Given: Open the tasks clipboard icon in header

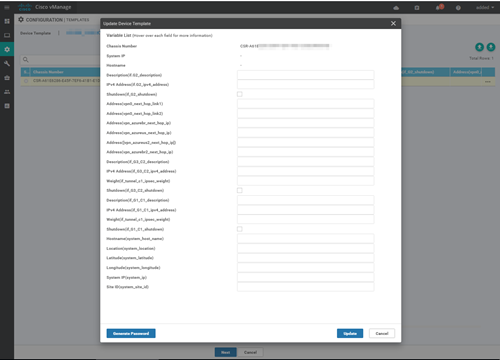Looking at the screenshot, I should pos(417,8).
